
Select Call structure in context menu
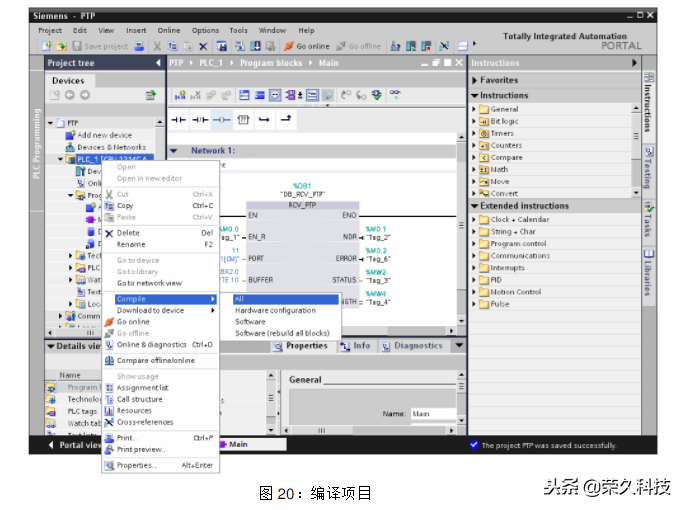coord(160,399)
